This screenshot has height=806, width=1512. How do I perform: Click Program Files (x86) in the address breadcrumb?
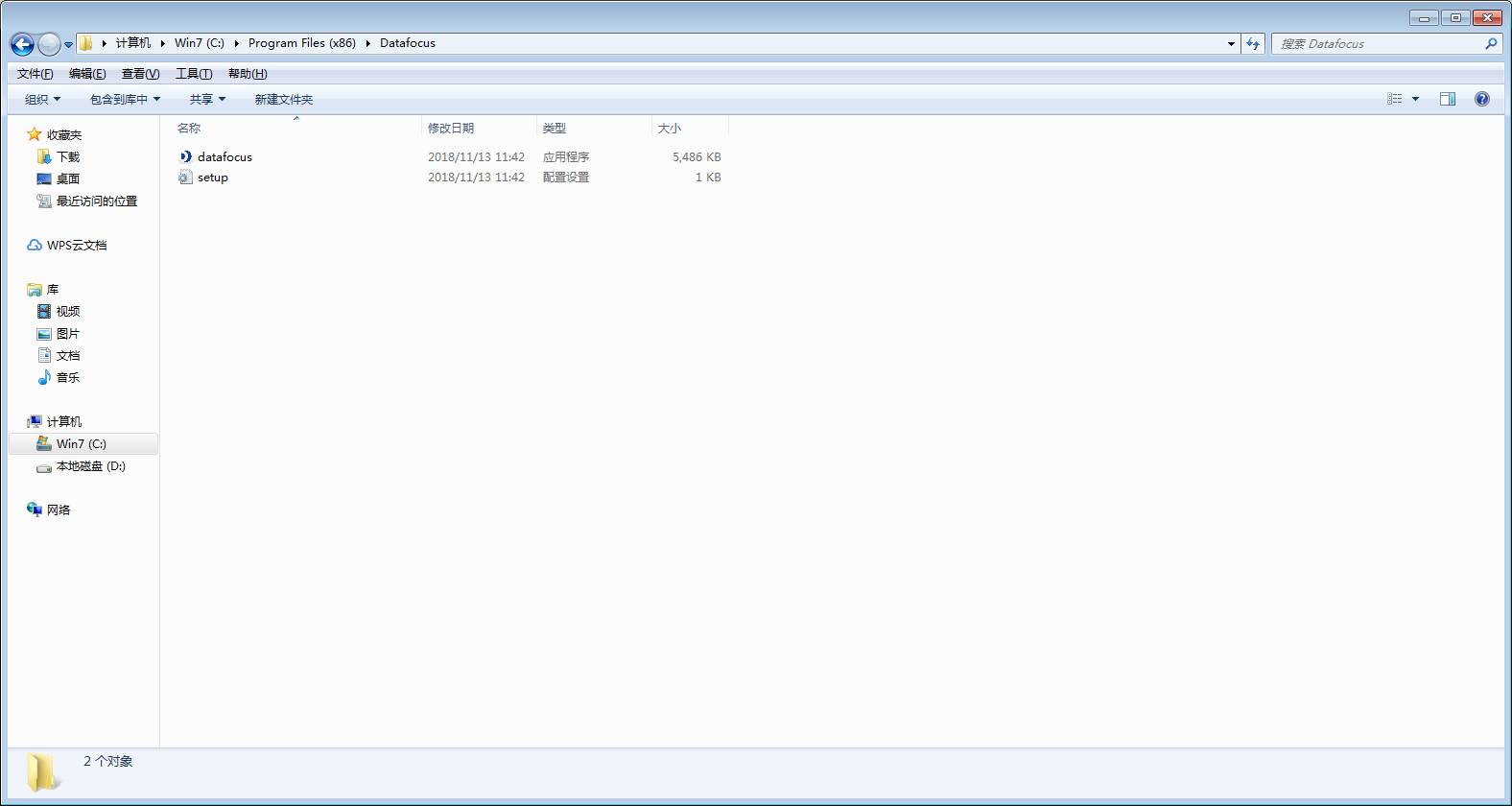tap(302, 43)
